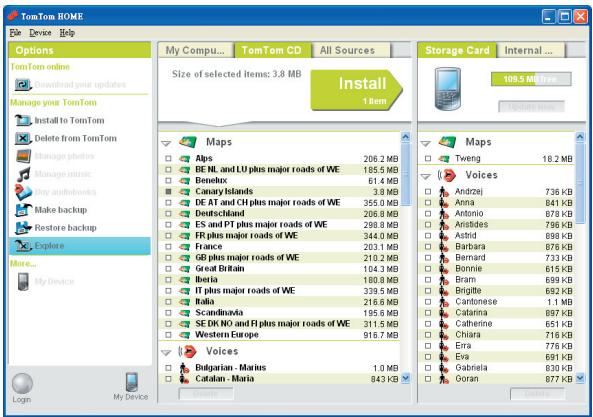This screenshot has width=593, height=417.
Task: Select the Storage Card tab
Action: click(457, 50)
